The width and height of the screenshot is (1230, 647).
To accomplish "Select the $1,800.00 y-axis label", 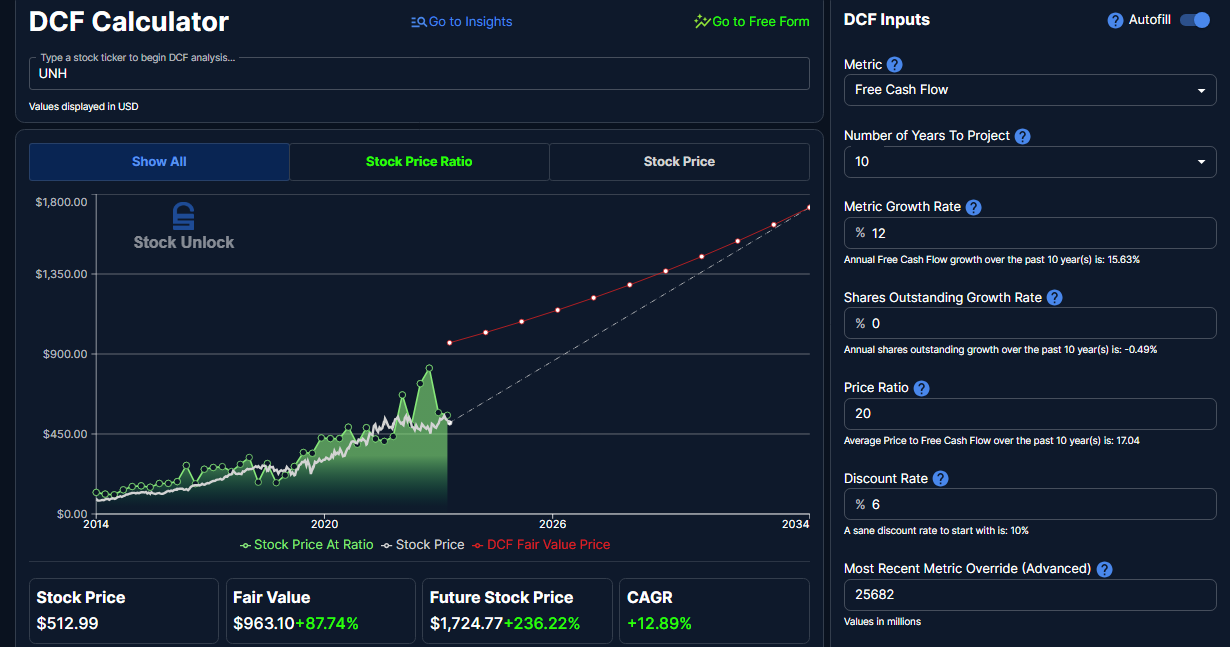I will point(62,202).
